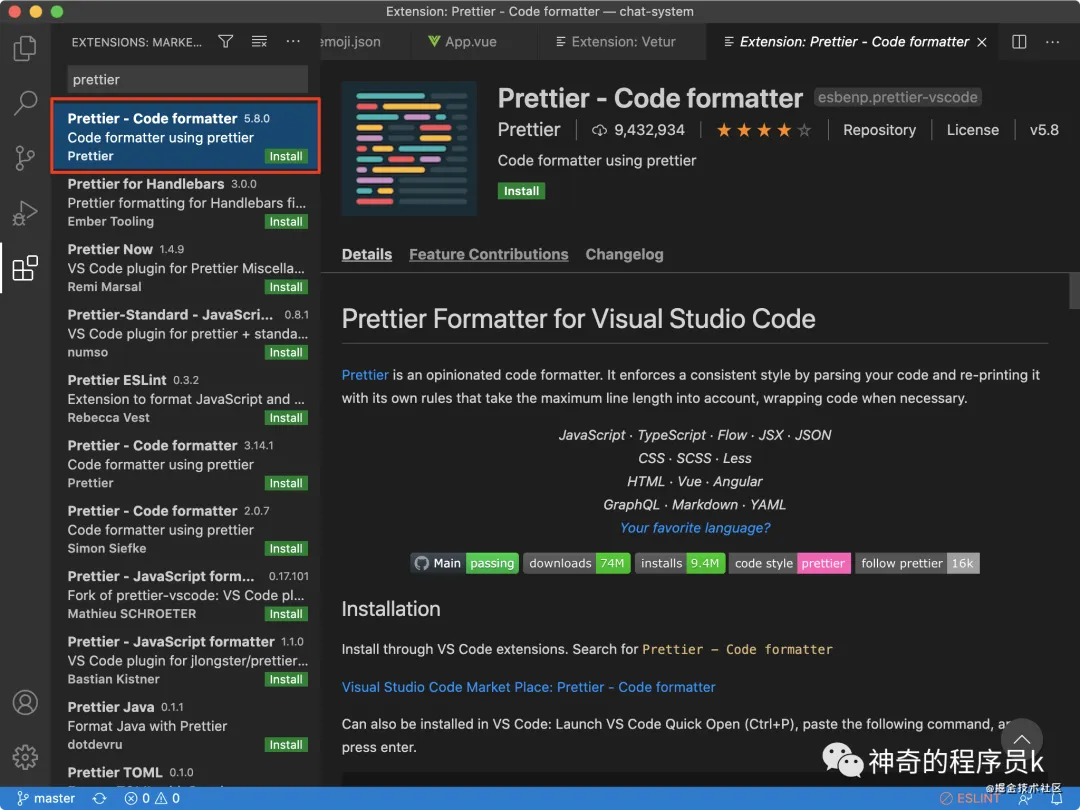Open the master branch picker in status bar
The width and height of the screenshot is (1080, 810).
pyautogui.click(x=46, y=799)
